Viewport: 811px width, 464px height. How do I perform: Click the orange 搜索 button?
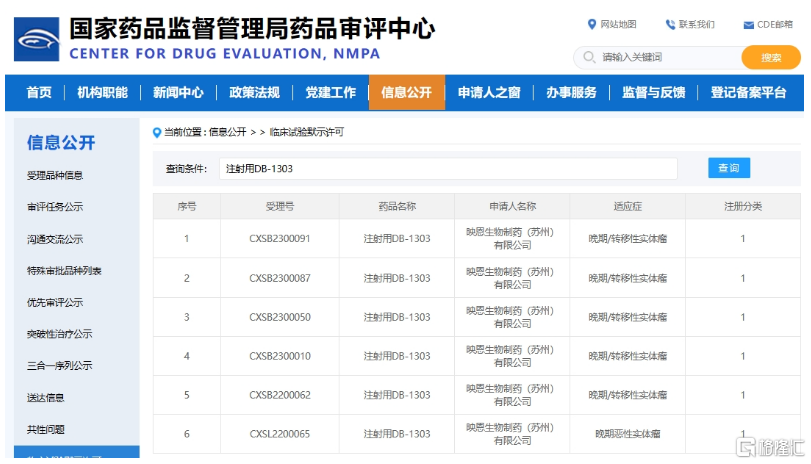point(771,57)
